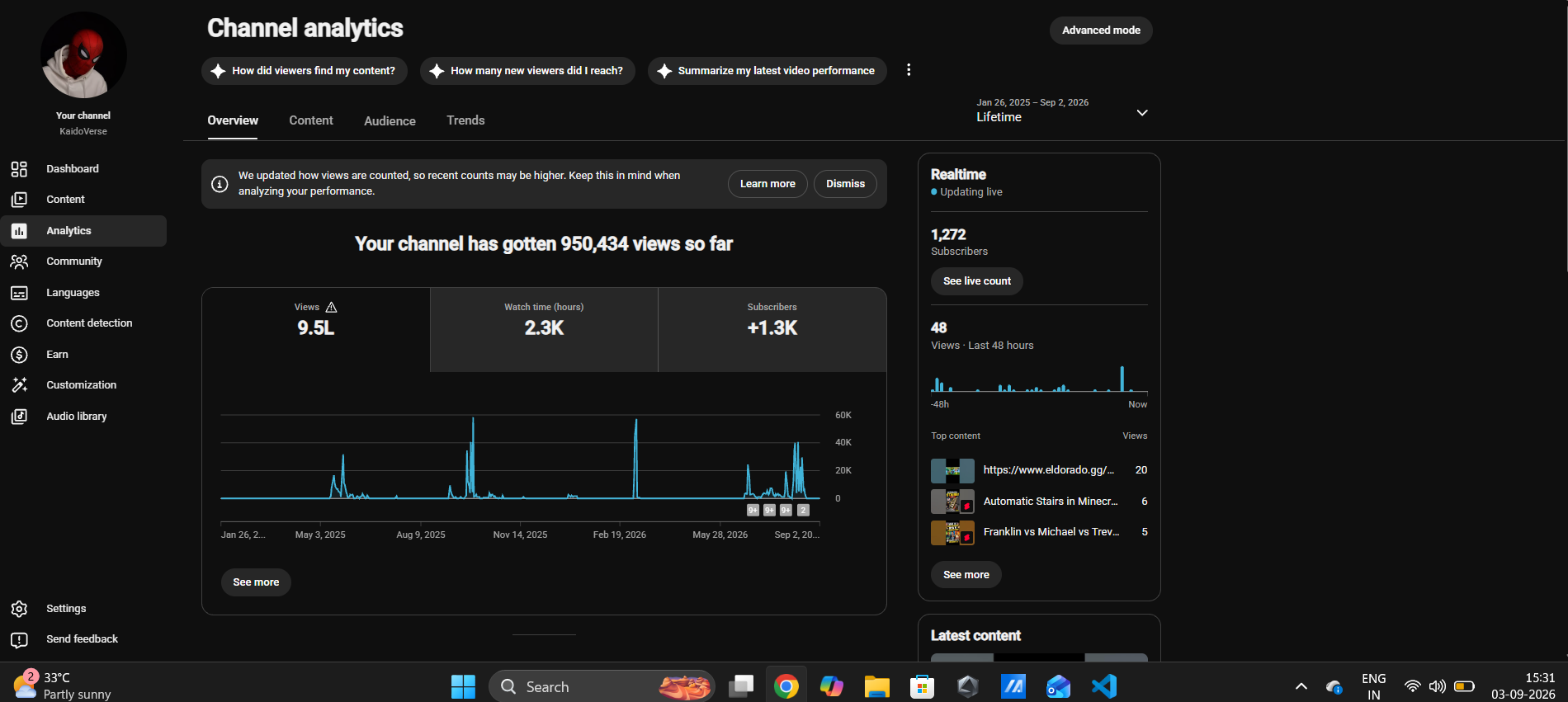This screenshot has height=702, width=1568.
Task: Open the Audio library icon
Action: (x=19, y=417)
